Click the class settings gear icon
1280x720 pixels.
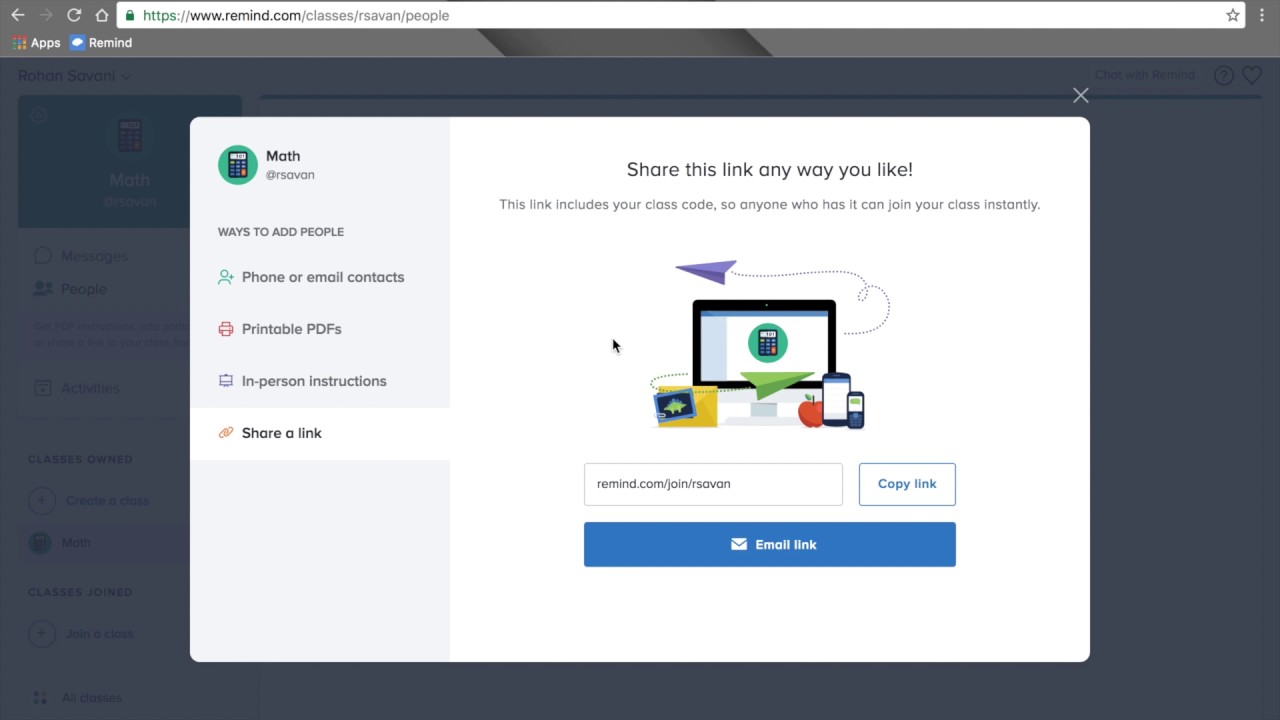pyautogui.click(x=38, y=115)
